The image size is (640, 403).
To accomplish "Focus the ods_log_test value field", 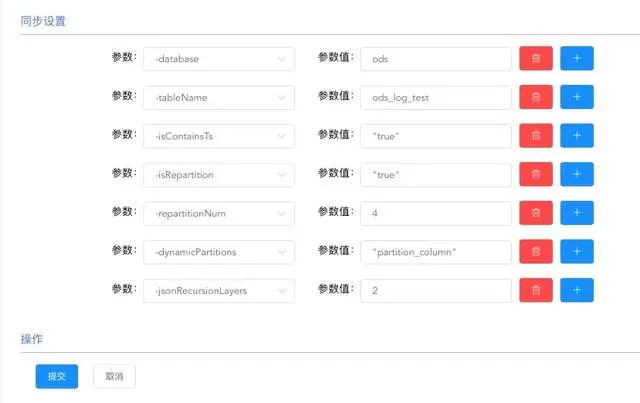I will click(x=435, y=97).
